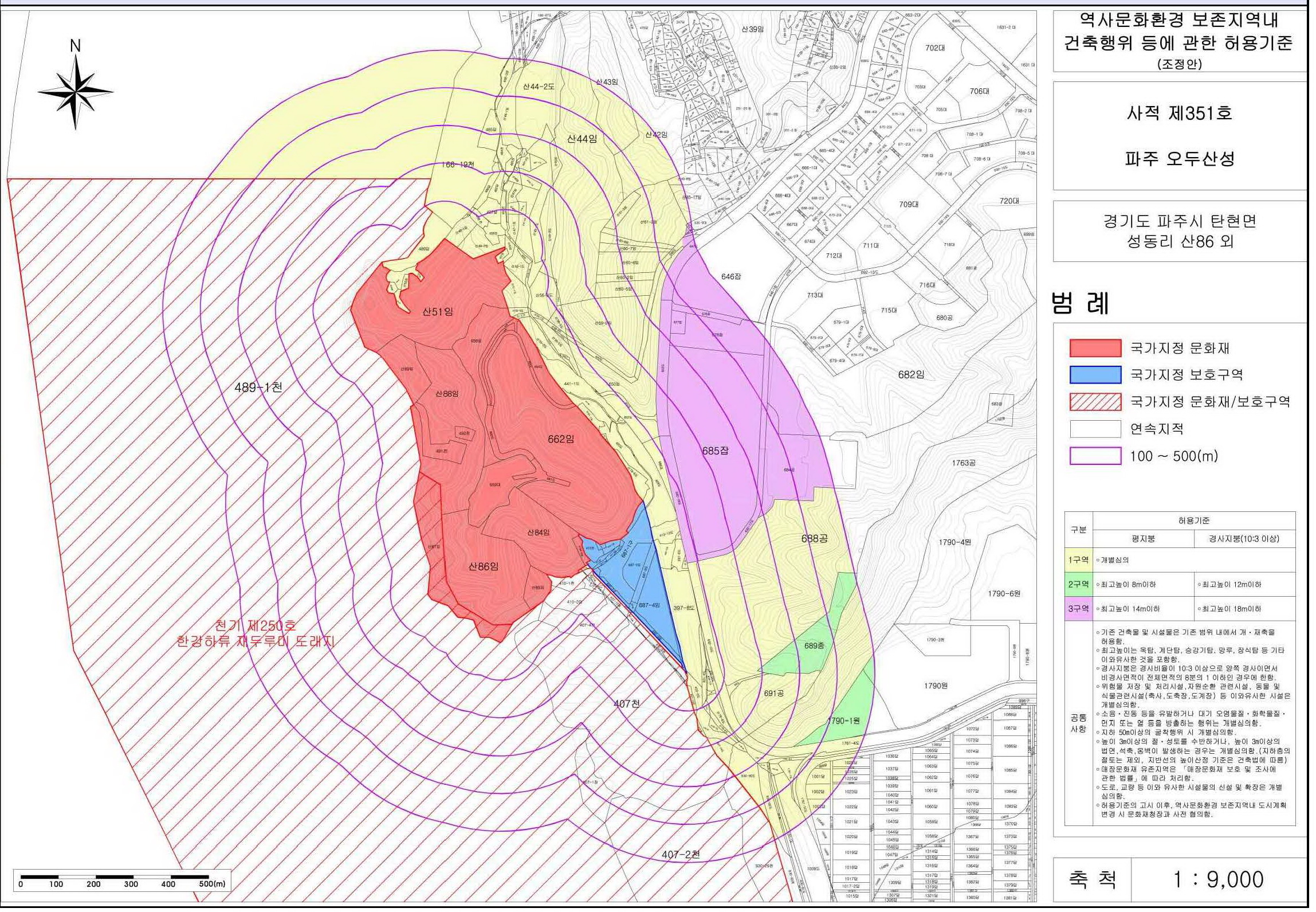Click the 사적 제351호 title text
The image size is (1316, 912).
point(1179,113)
